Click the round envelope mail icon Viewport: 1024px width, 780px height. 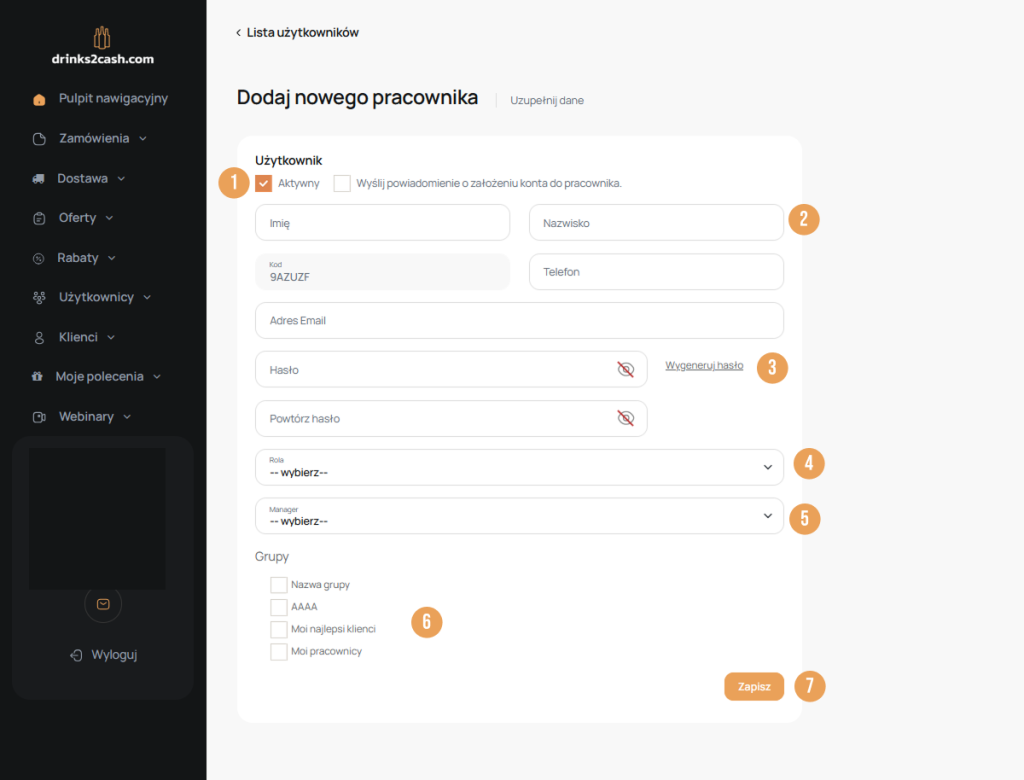(103, 604)
